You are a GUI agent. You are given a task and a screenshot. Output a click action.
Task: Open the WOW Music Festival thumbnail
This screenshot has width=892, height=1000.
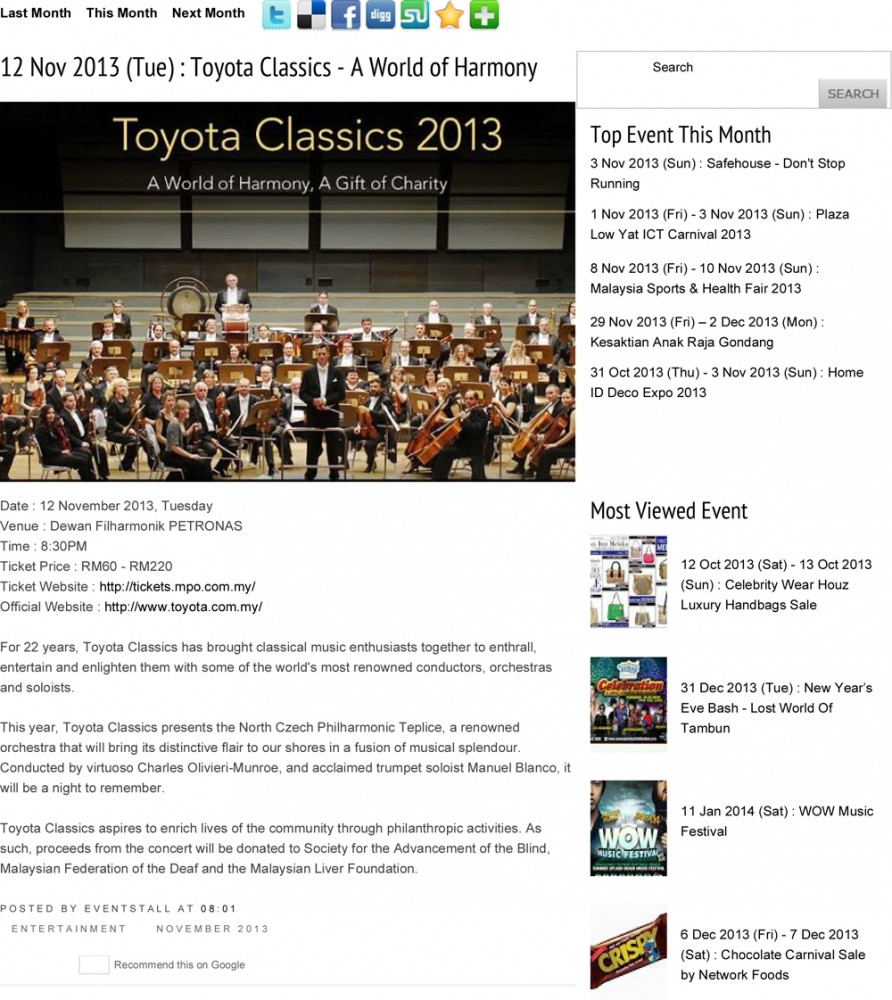tap(629, 828)
